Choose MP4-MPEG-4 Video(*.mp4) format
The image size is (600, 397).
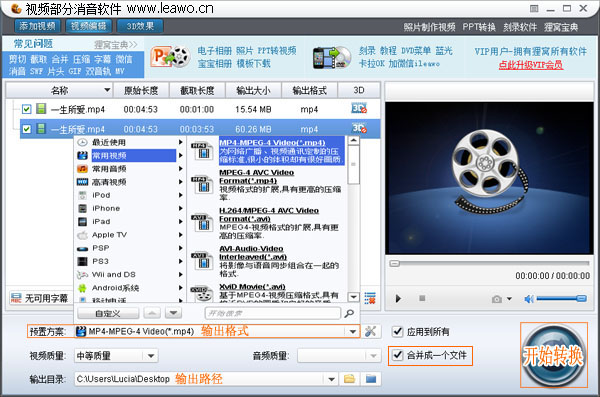tap(281, 151)
